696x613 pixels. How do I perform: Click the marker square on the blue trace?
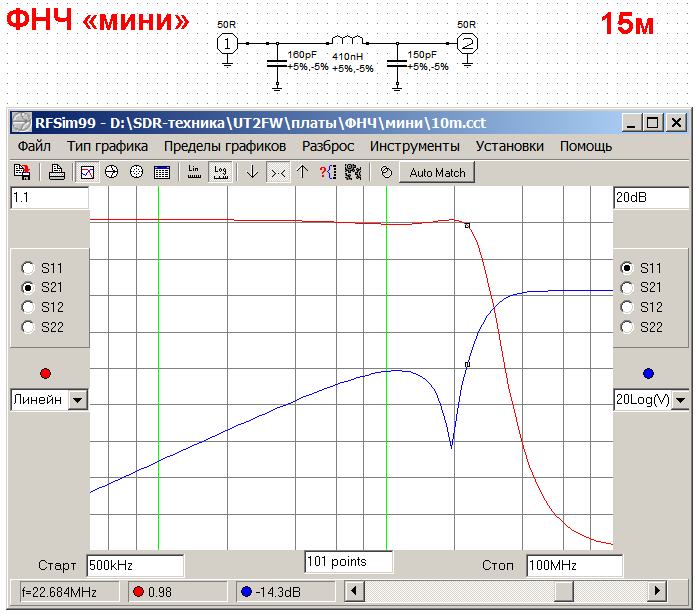467,364
